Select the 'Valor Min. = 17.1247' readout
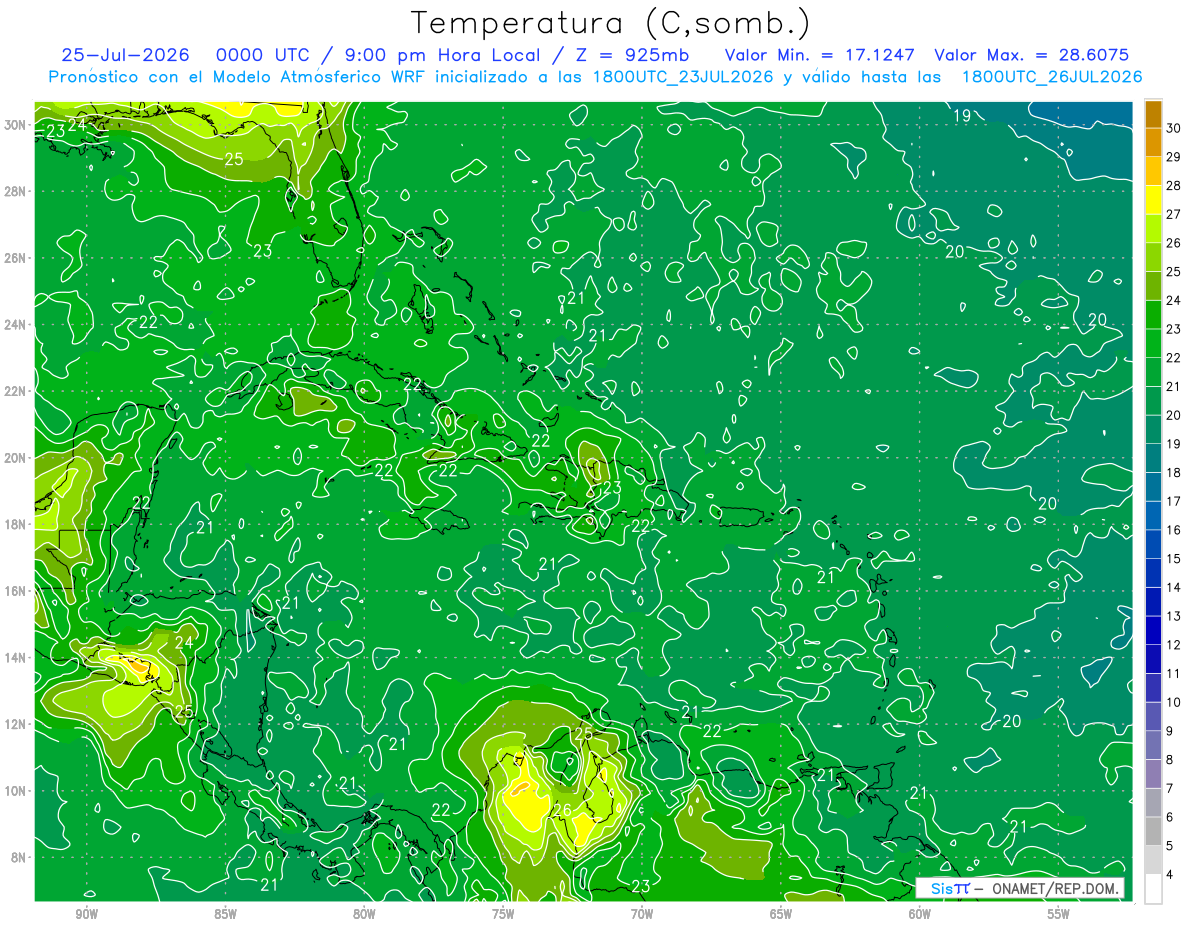The image size is (1200, 927). [820, 55]
